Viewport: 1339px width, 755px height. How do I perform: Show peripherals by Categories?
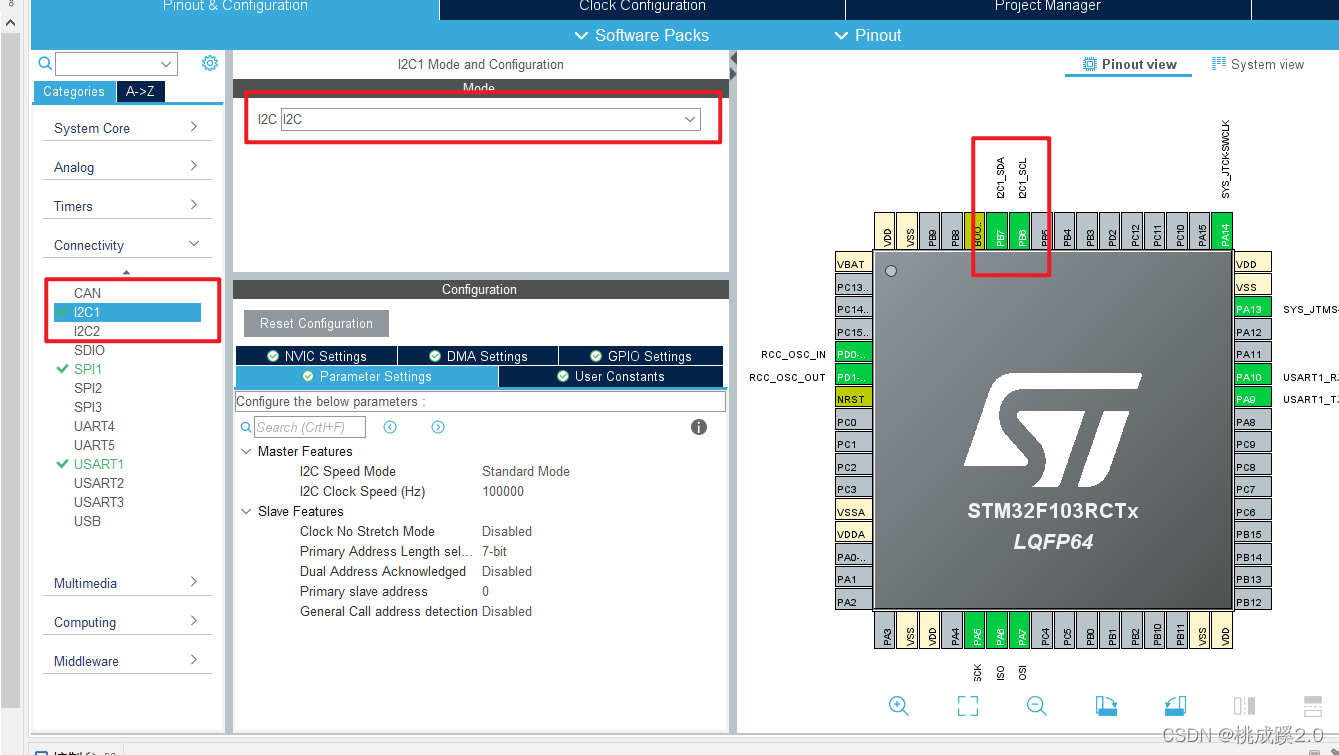click(74, 91)
